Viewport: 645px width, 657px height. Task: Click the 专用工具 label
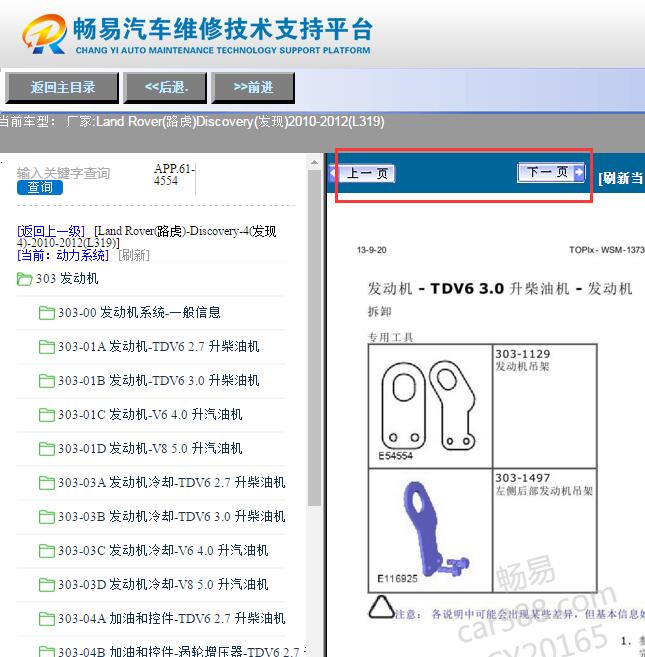[x=391, y=337]
